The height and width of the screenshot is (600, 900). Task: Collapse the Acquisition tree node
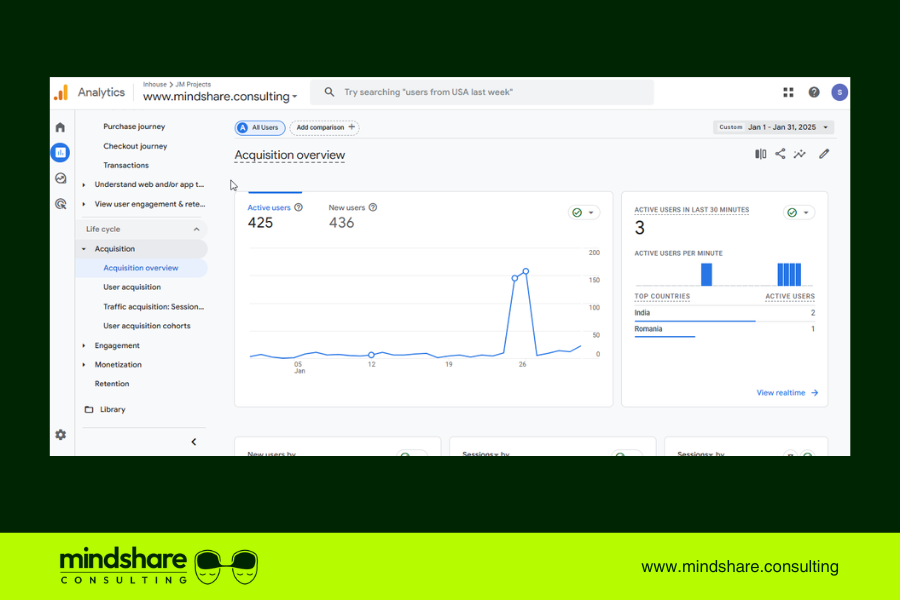click(x=84, y=249)
